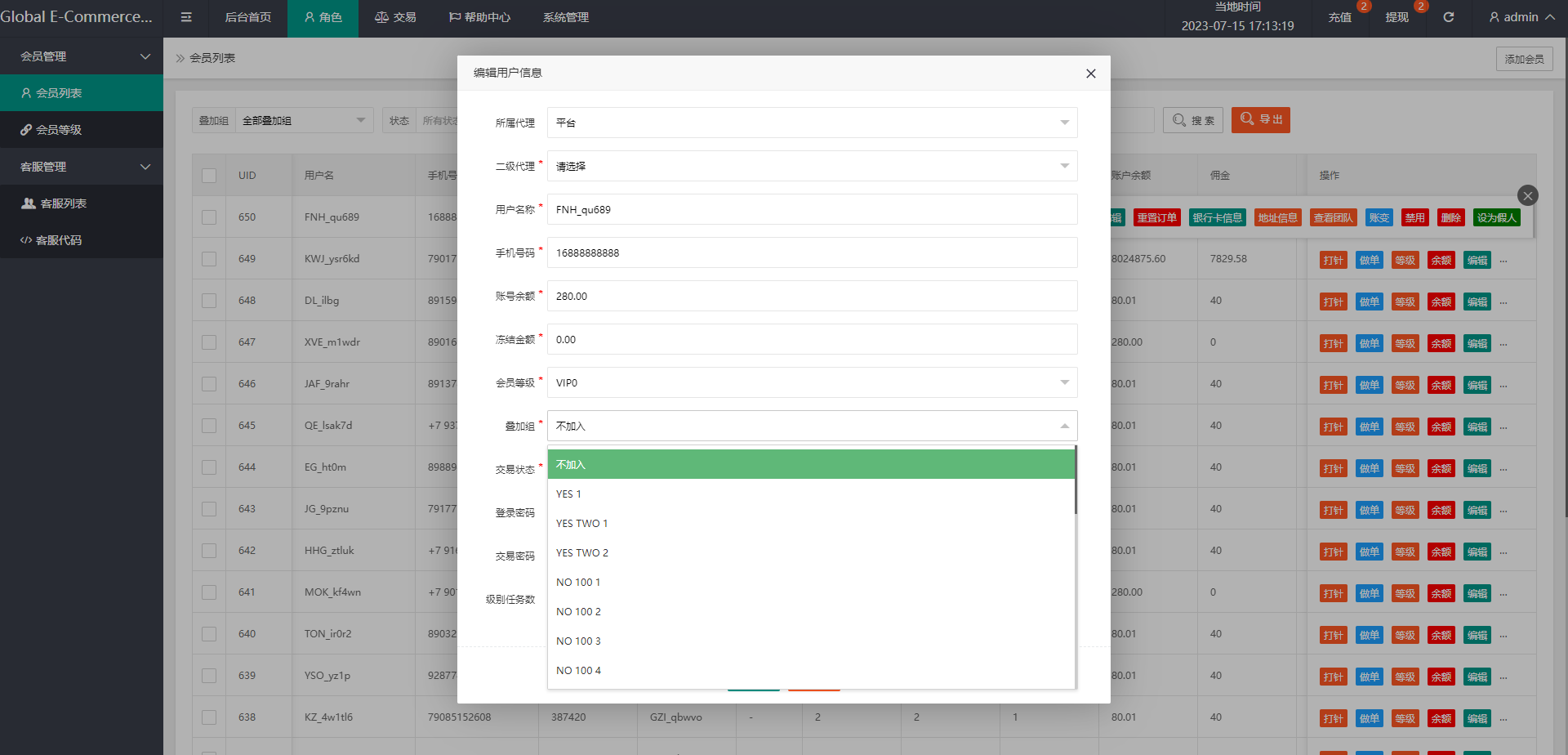Viewport: 1568px width, 755px height.
Task: Select the highlighted 不加入 option
Action: pos(811,464)
